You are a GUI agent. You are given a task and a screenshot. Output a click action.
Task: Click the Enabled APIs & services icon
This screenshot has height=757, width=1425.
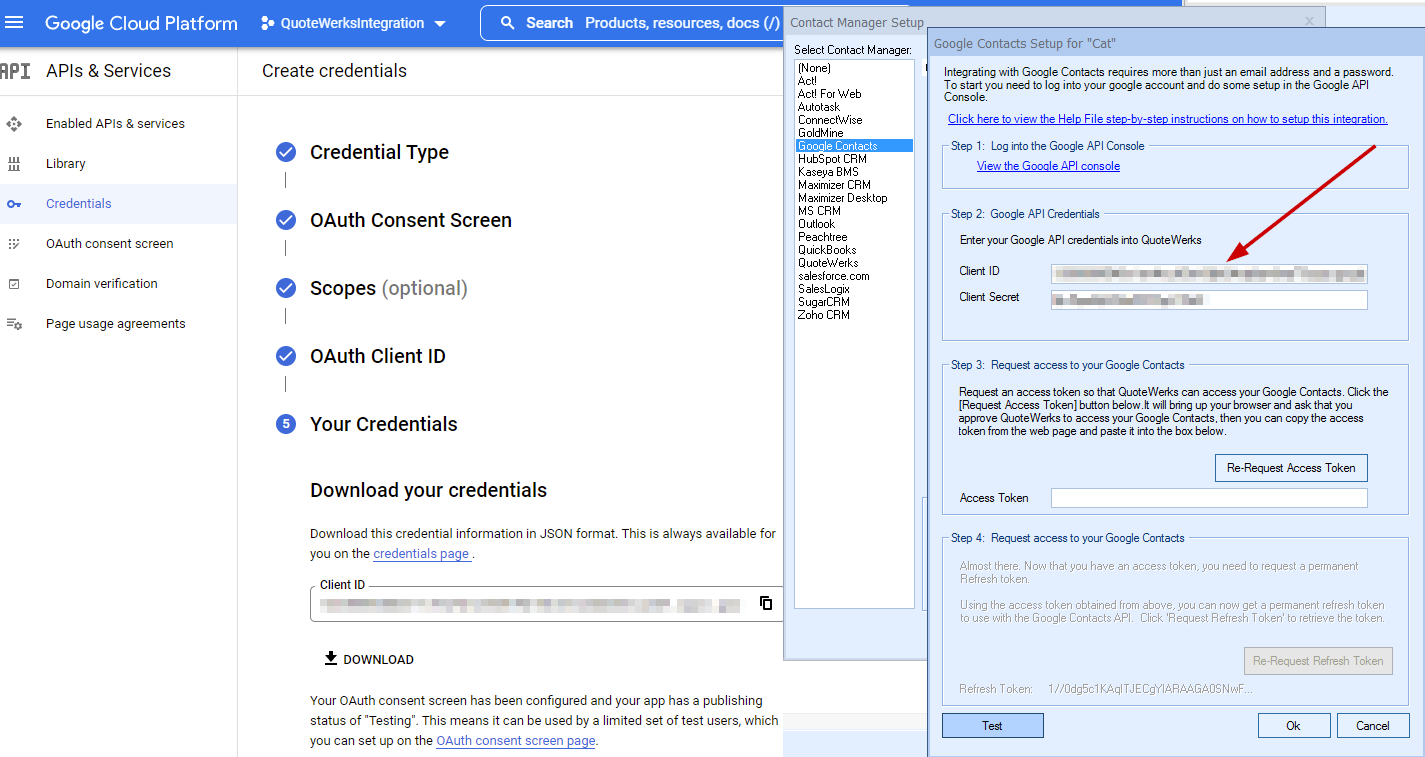pos(14,124)
